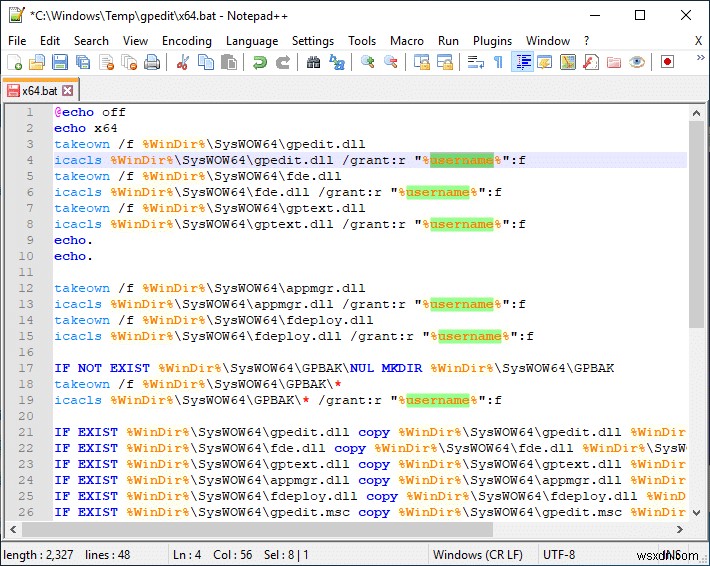Open the Plugins menu
The width and height of the screenshot is (710, 566).
[492, 41]
